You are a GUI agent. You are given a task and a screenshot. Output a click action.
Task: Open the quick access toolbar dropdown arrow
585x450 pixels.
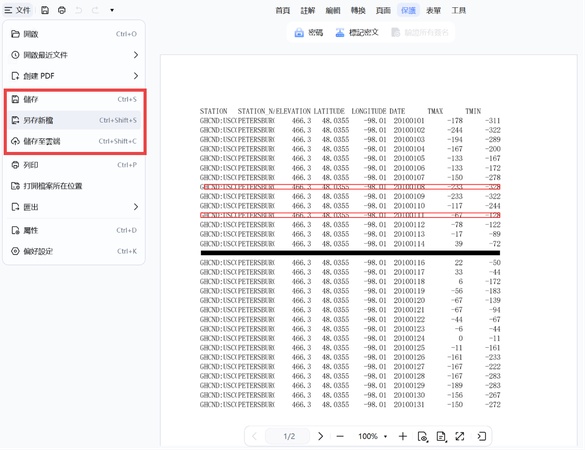[x=112, y=10]
